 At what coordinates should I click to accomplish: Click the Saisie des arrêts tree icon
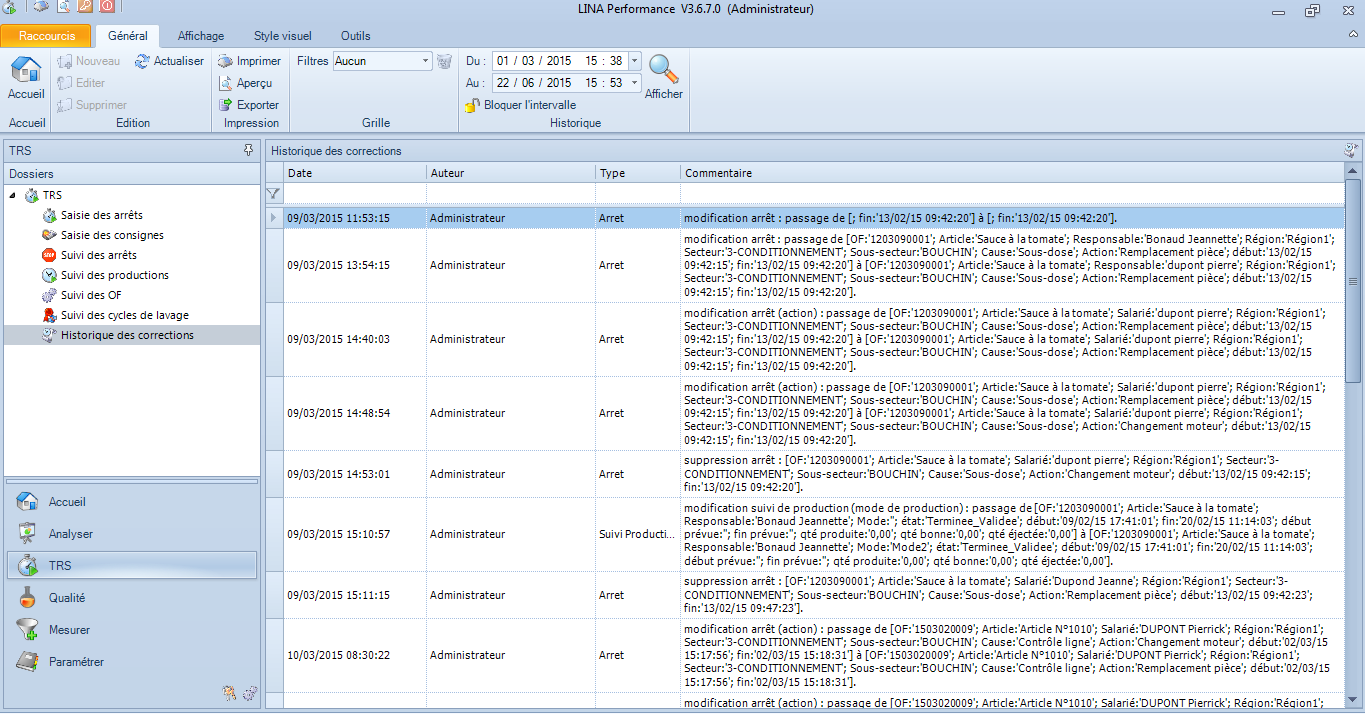pyautogui.click(x=50, y=215)
